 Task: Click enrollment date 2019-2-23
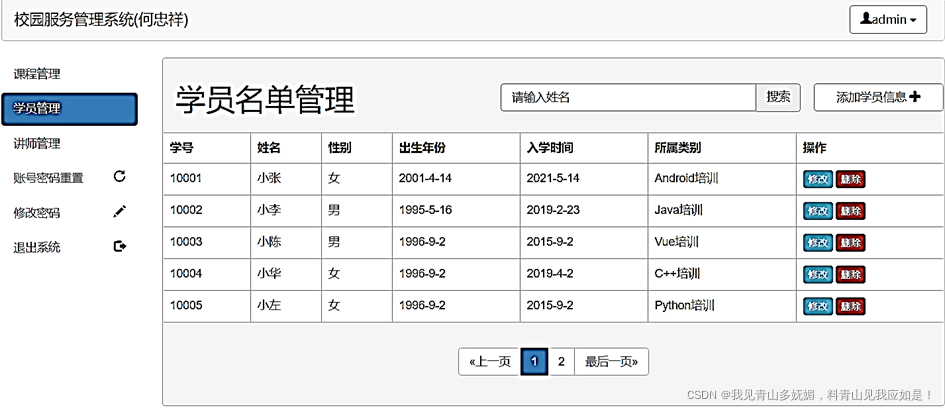point(553,210)
